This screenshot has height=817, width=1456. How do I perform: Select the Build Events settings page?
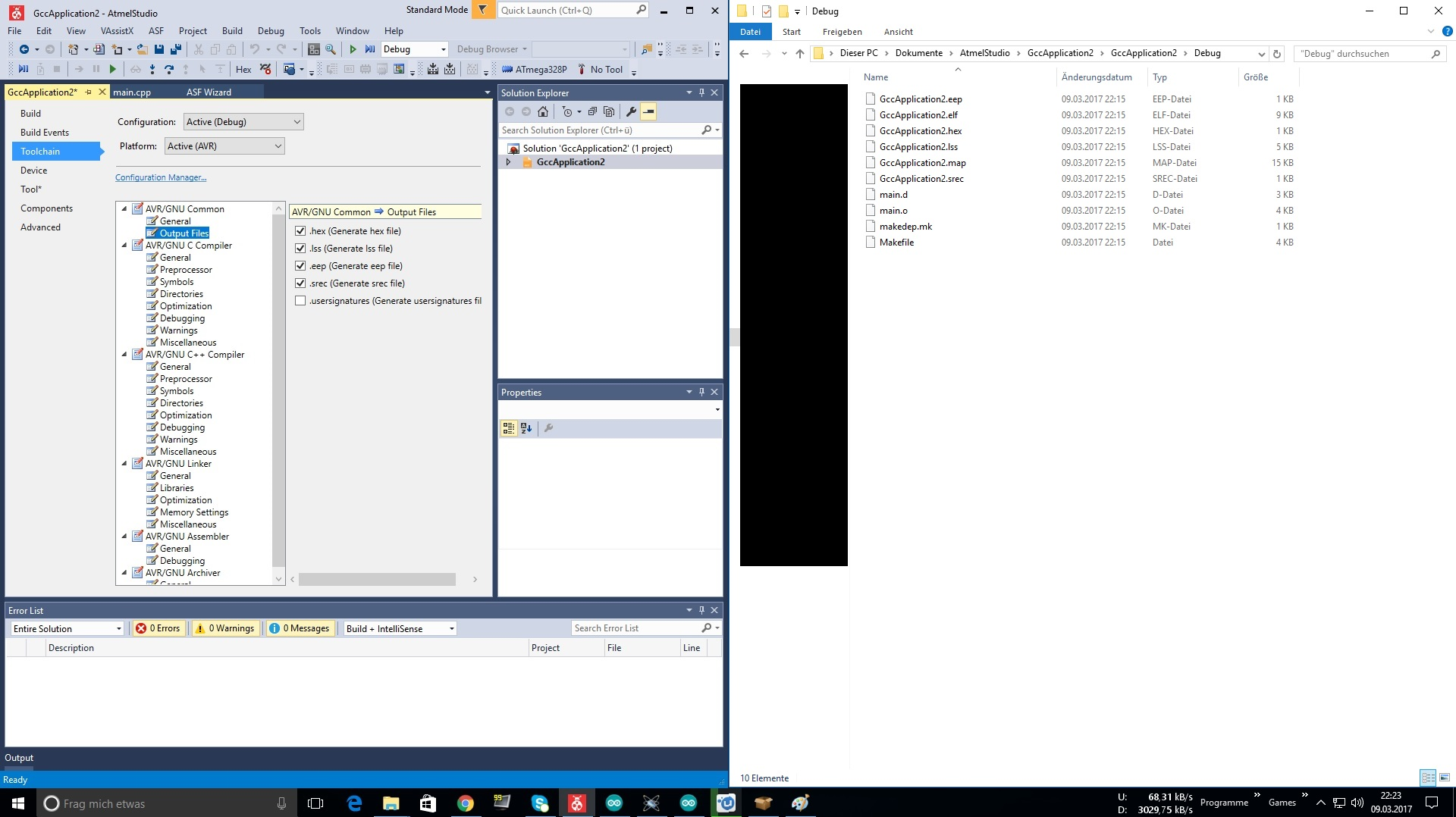point(45,133)
